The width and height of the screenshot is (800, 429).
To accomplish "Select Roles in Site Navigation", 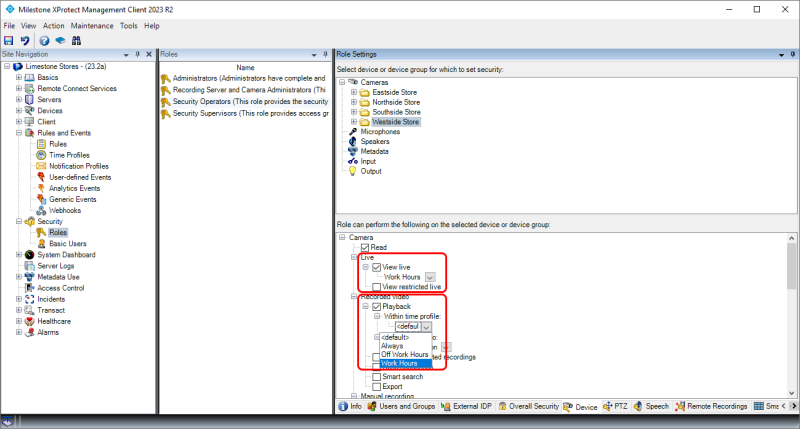I will (x=58, y=233).
